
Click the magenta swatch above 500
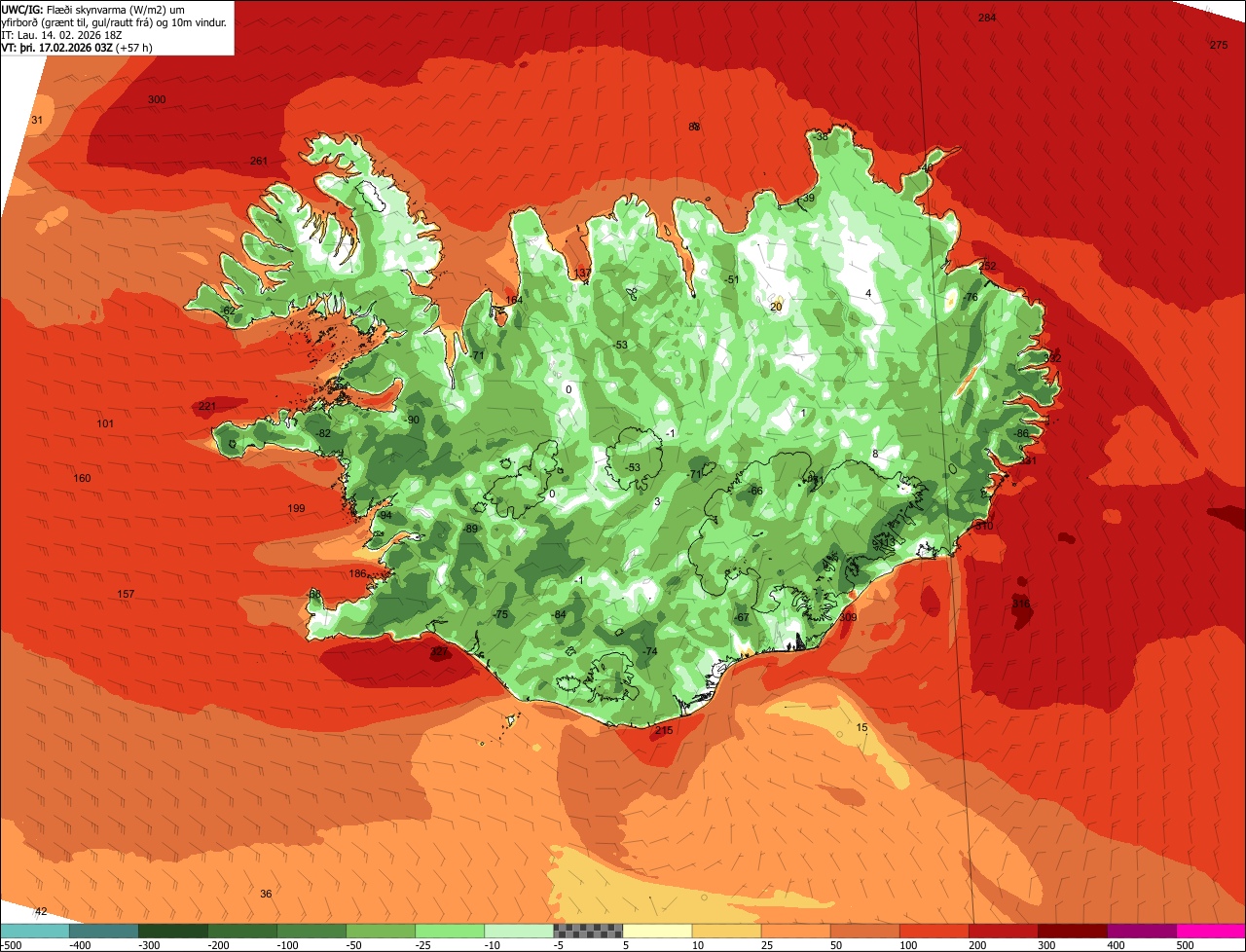tap(1210, 931)
